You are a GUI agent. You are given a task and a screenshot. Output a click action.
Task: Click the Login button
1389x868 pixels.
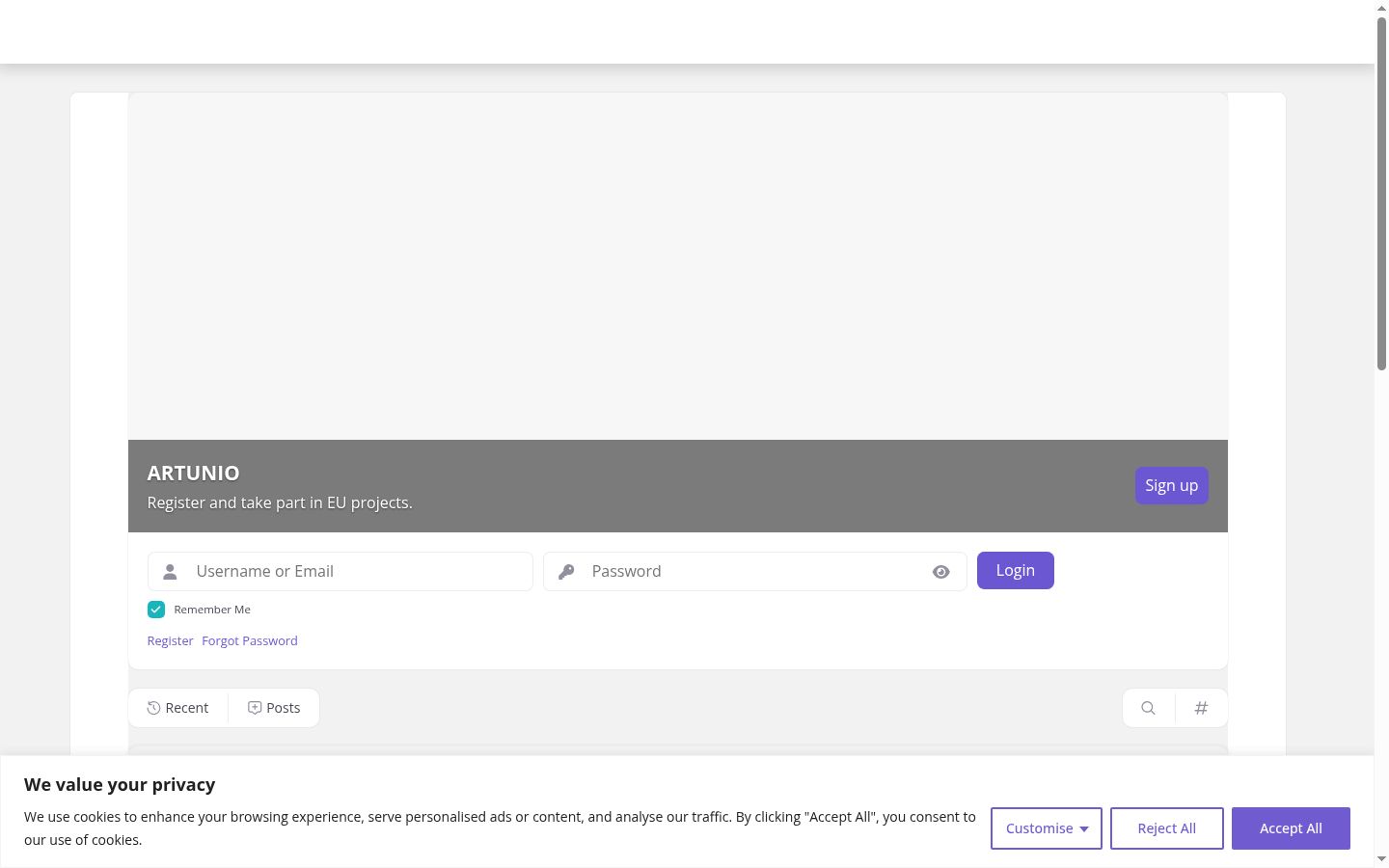1016,570
